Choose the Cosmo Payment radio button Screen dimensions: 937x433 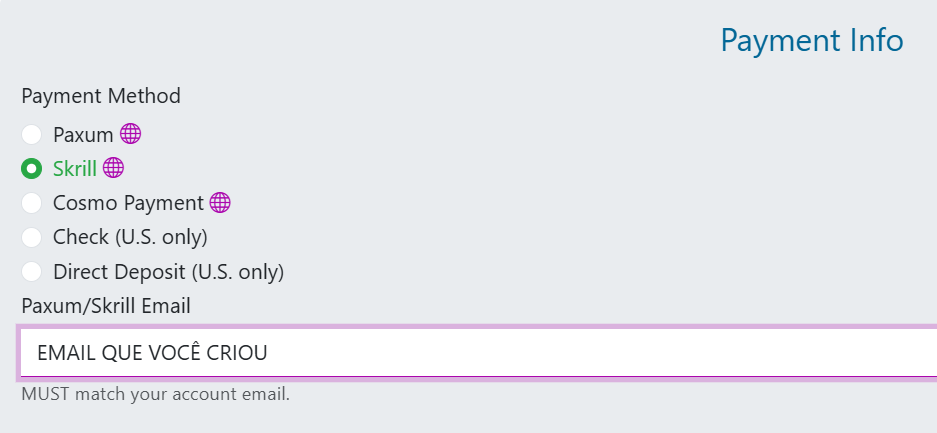point(32,203)
